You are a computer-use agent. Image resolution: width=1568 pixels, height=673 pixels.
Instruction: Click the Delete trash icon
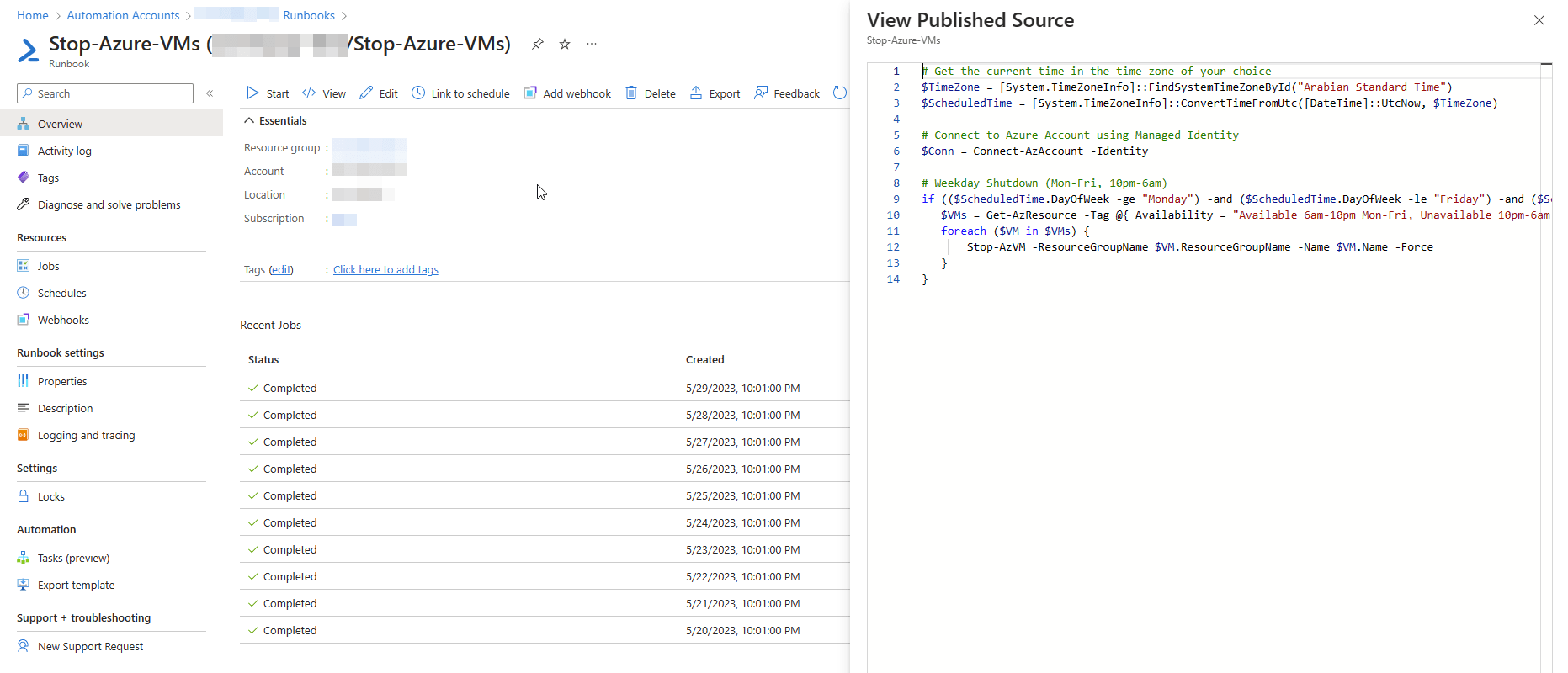tap(631, 93)
